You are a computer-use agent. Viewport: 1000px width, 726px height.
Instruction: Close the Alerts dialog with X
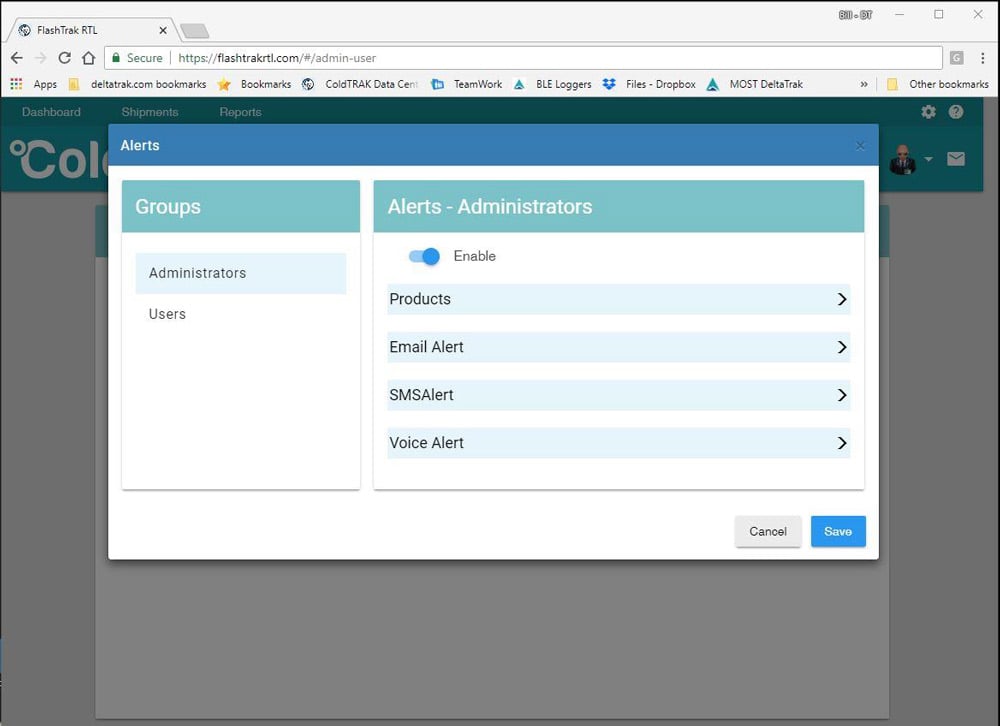(860, 146)
